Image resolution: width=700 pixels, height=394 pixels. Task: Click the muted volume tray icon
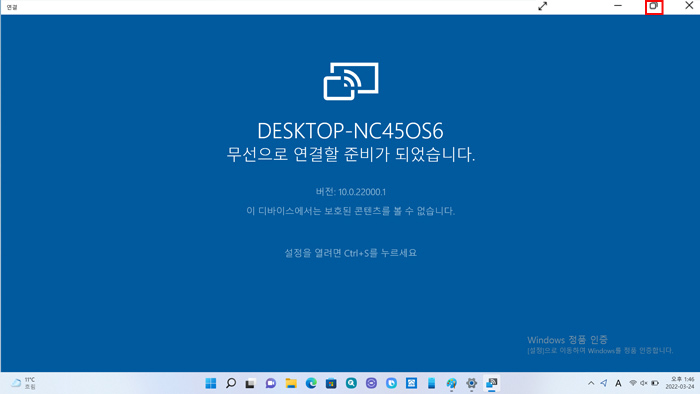coord(644,383)
